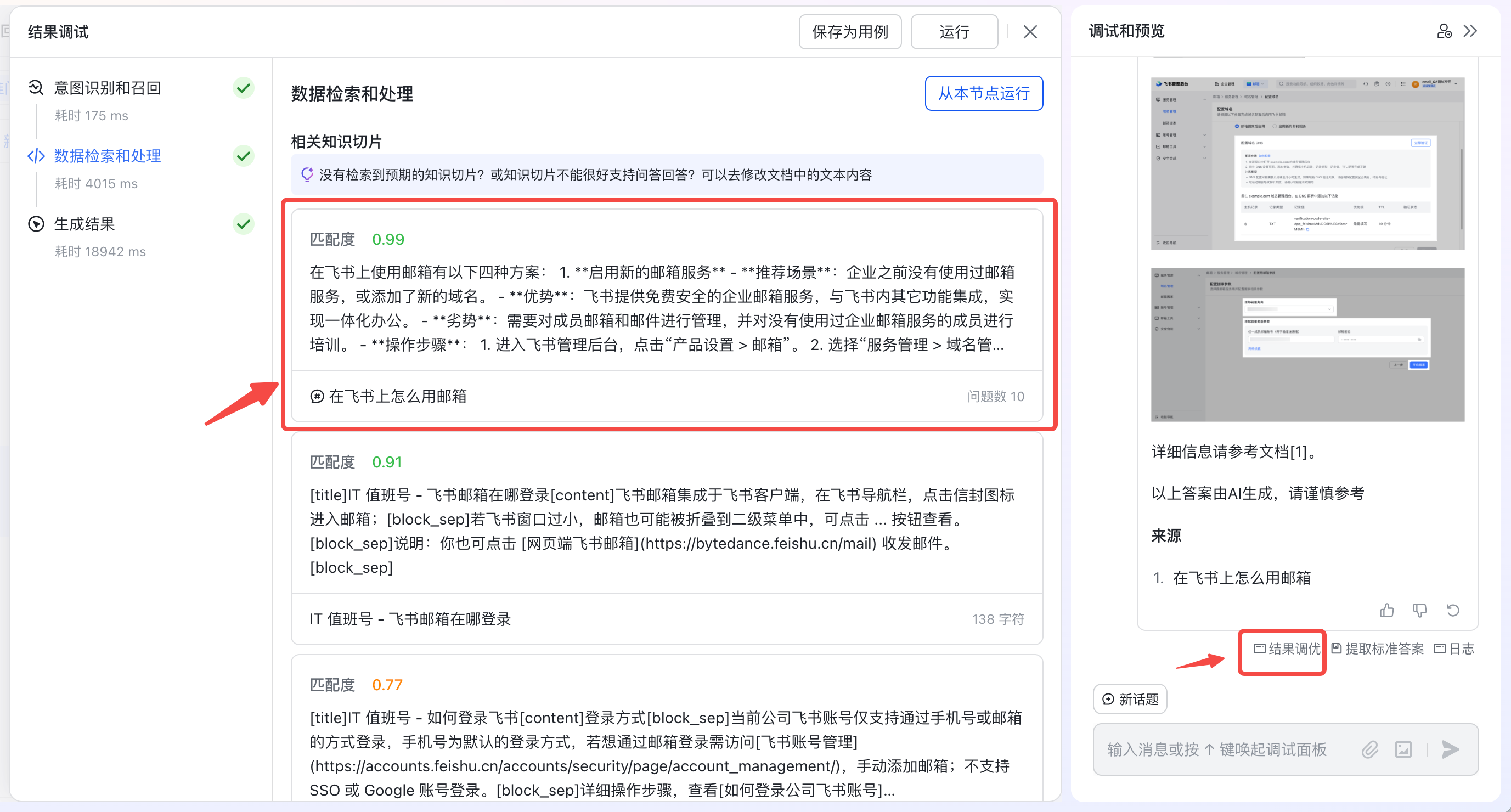The image size is (1511, 812).
Task: Click the thumbs down icon
Action: coord(1420,610)
